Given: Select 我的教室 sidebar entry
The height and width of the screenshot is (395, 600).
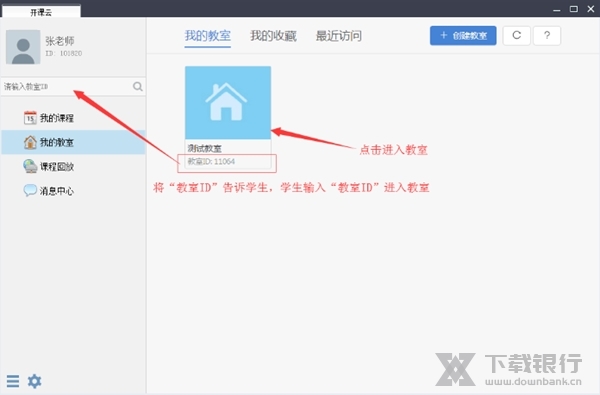Looking at the screenshot, I should (73, 142).
